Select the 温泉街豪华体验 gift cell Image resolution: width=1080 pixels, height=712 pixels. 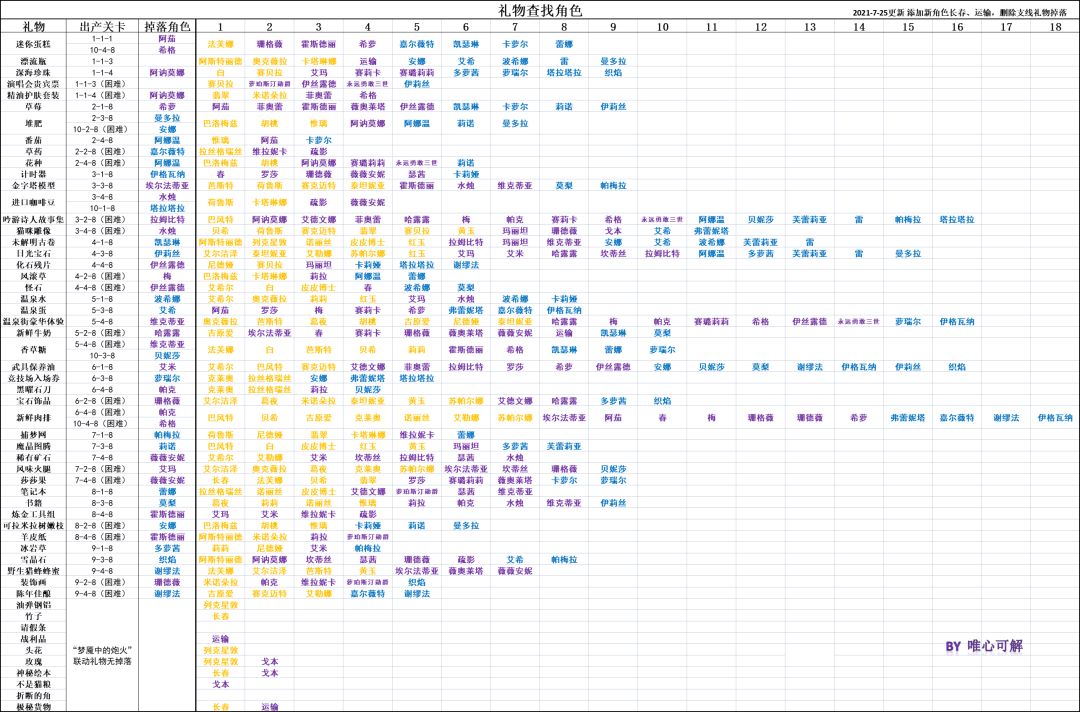(x=34, y=322)
